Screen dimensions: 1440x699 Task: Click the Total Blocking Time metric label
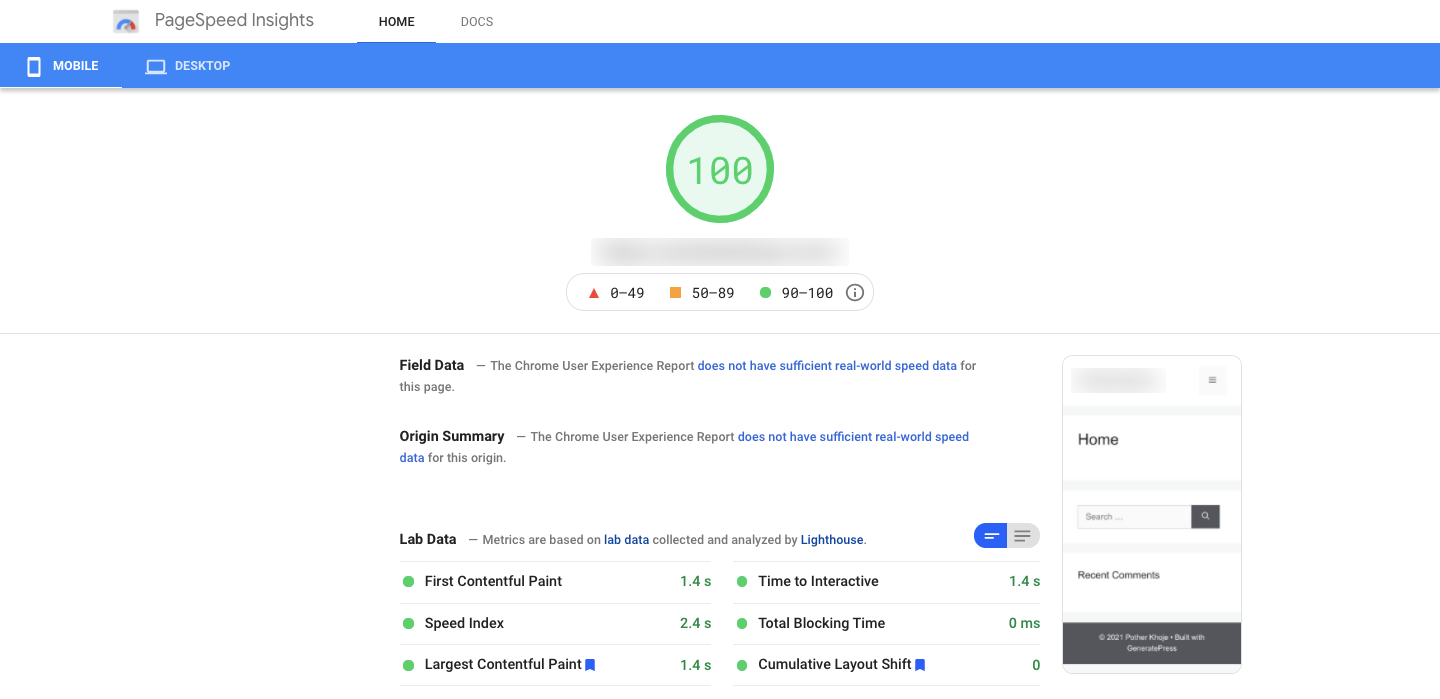point(821,624)
